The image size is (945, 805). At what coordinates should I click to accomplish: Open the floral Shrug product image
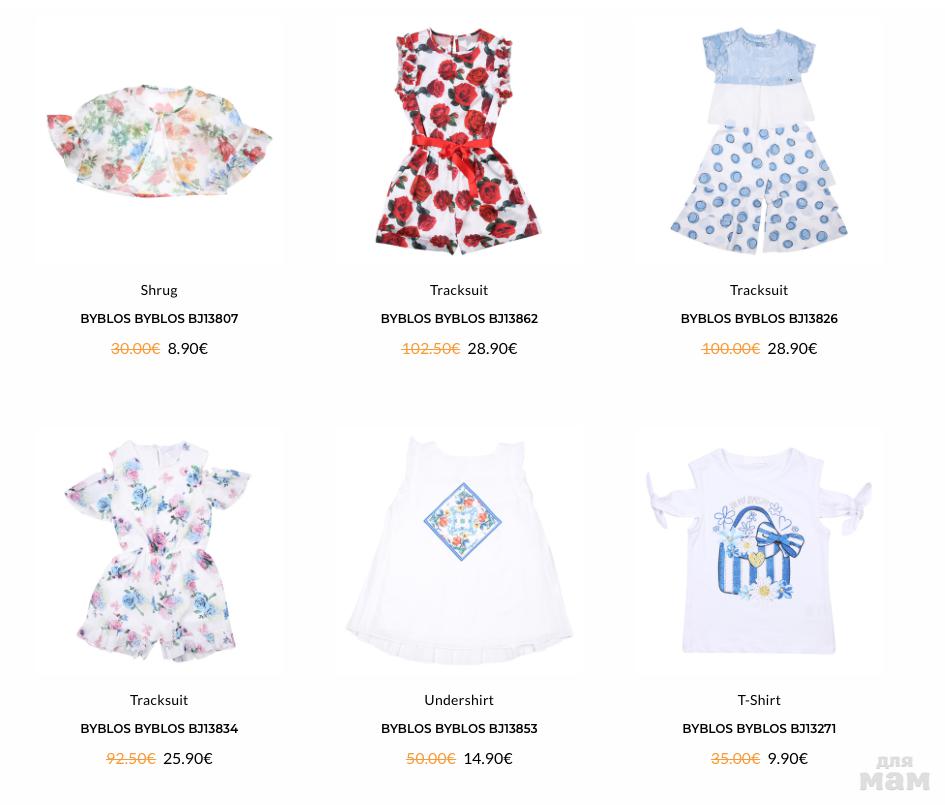(x=159, y=142)
